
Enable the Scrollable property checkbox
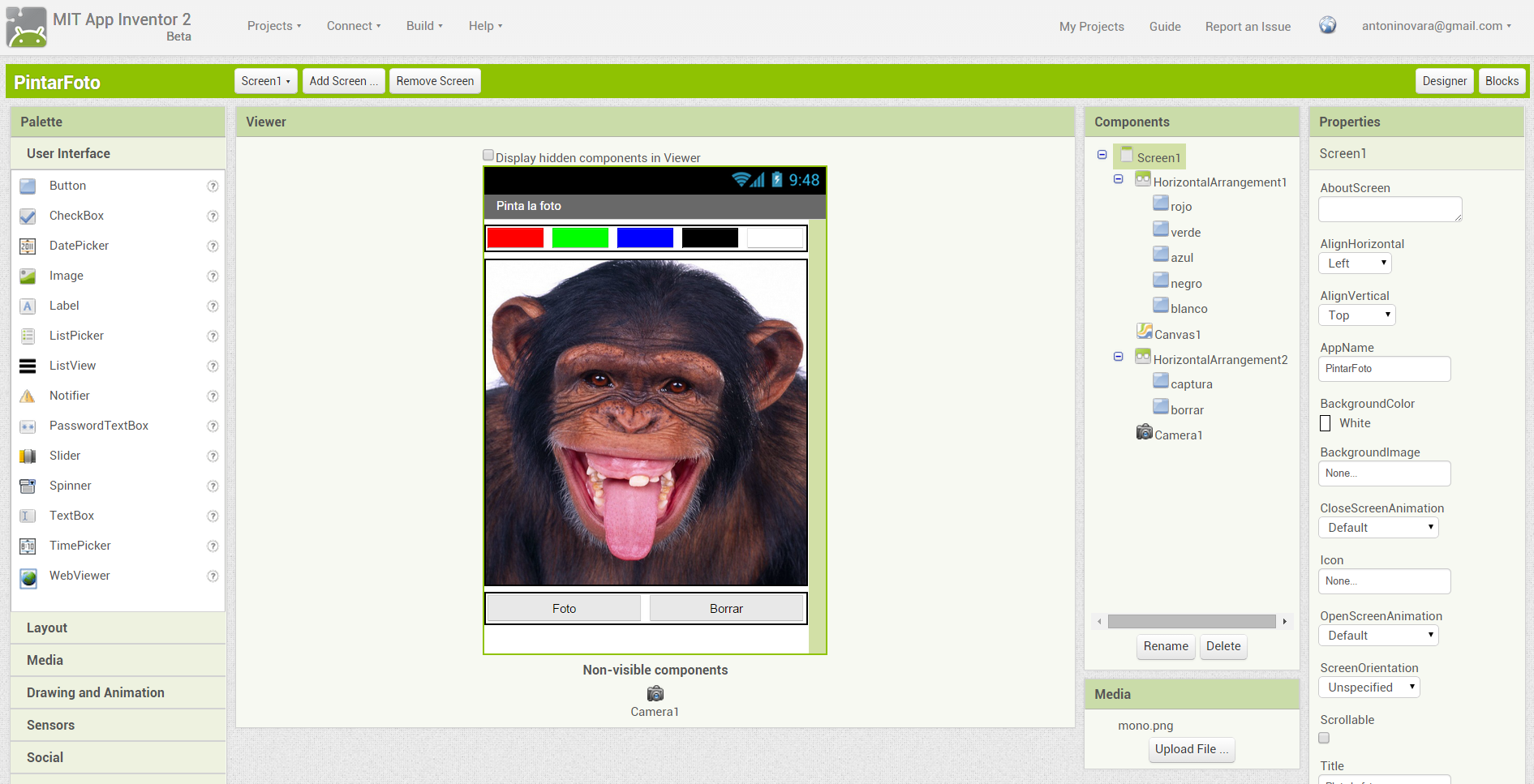(1324, 738)
